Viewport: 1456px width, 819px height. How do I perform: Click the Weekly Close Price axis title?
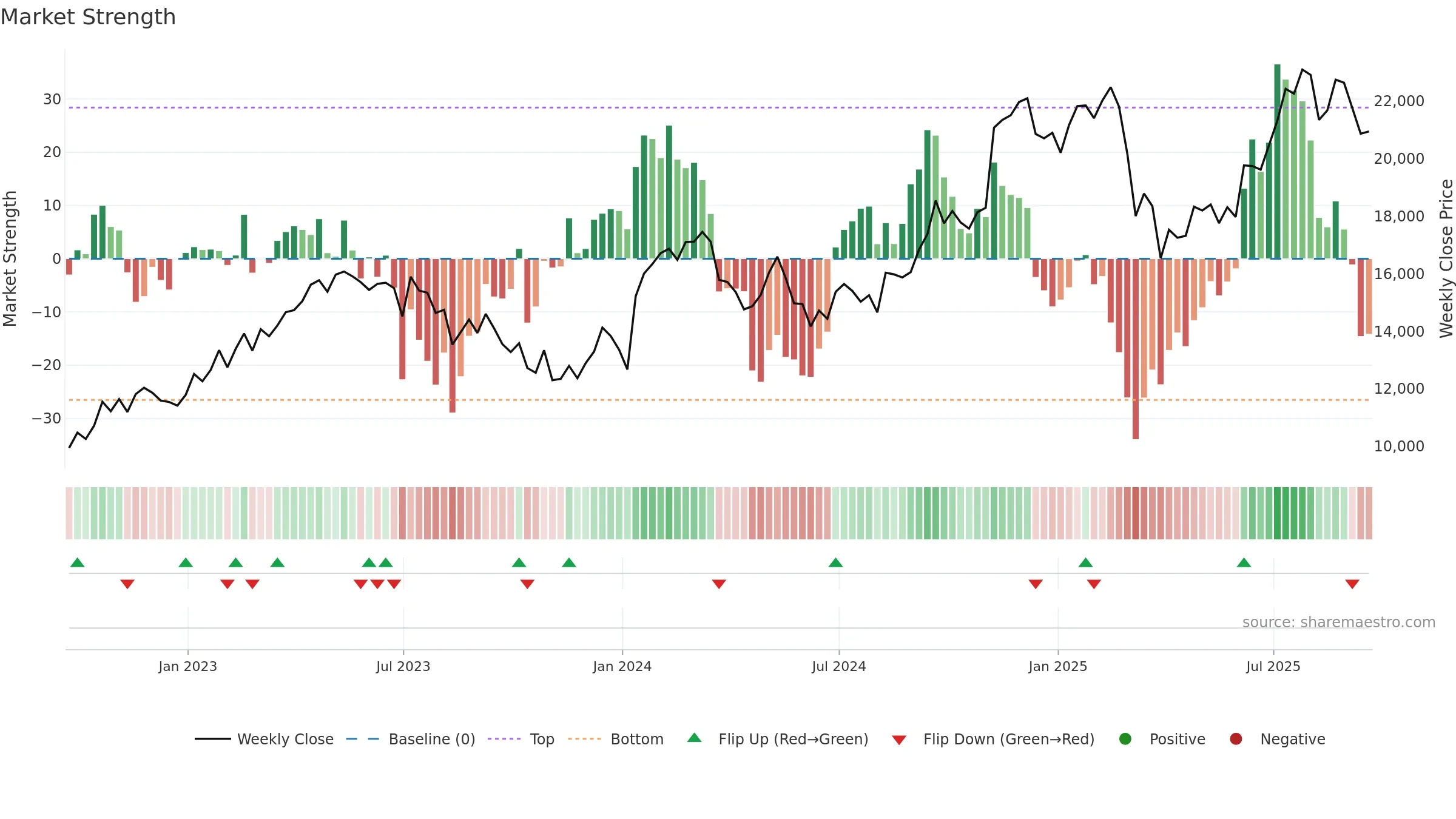(x=1446, y=258)
